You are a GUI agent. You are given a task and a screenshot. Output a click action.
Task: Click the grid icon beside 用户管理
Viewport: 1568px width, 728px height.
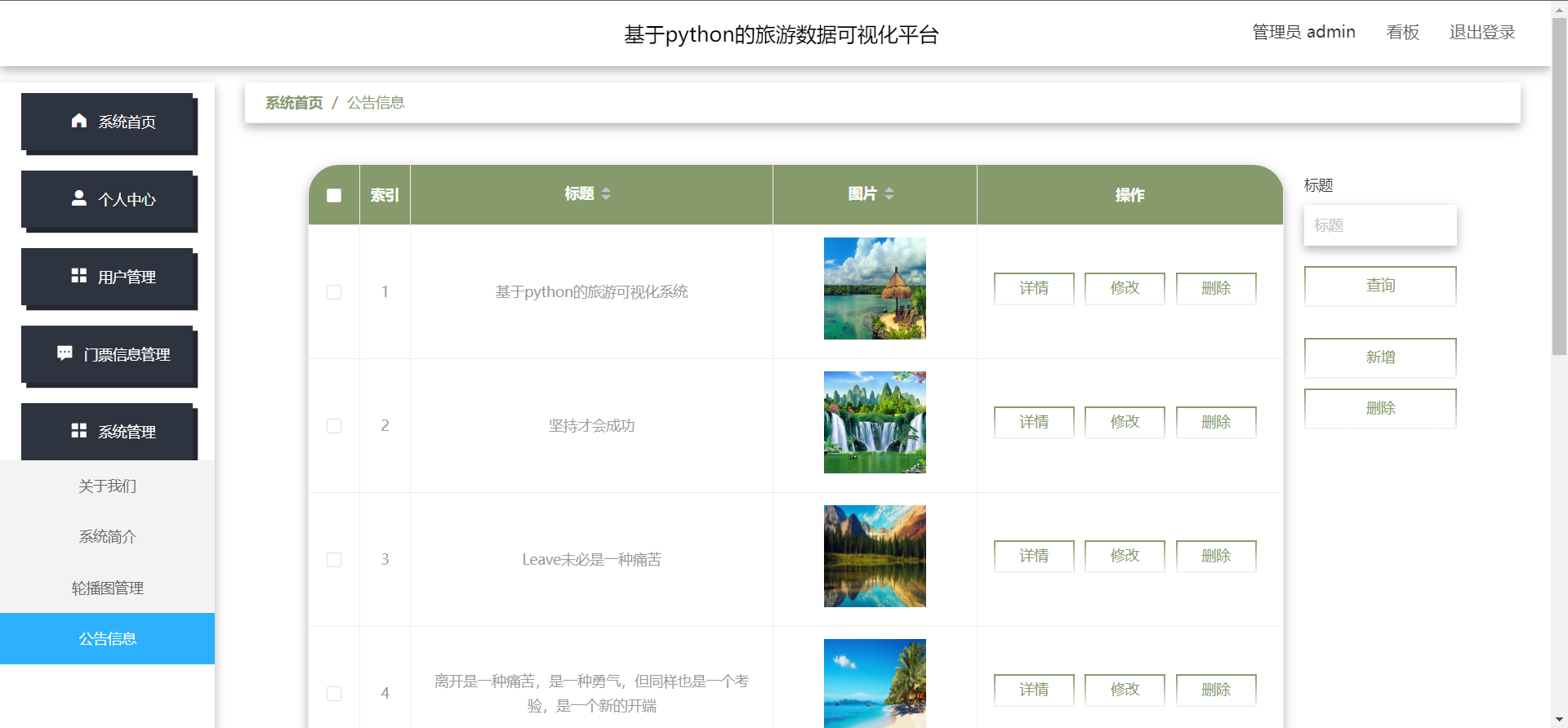click(x=79, y=276)
